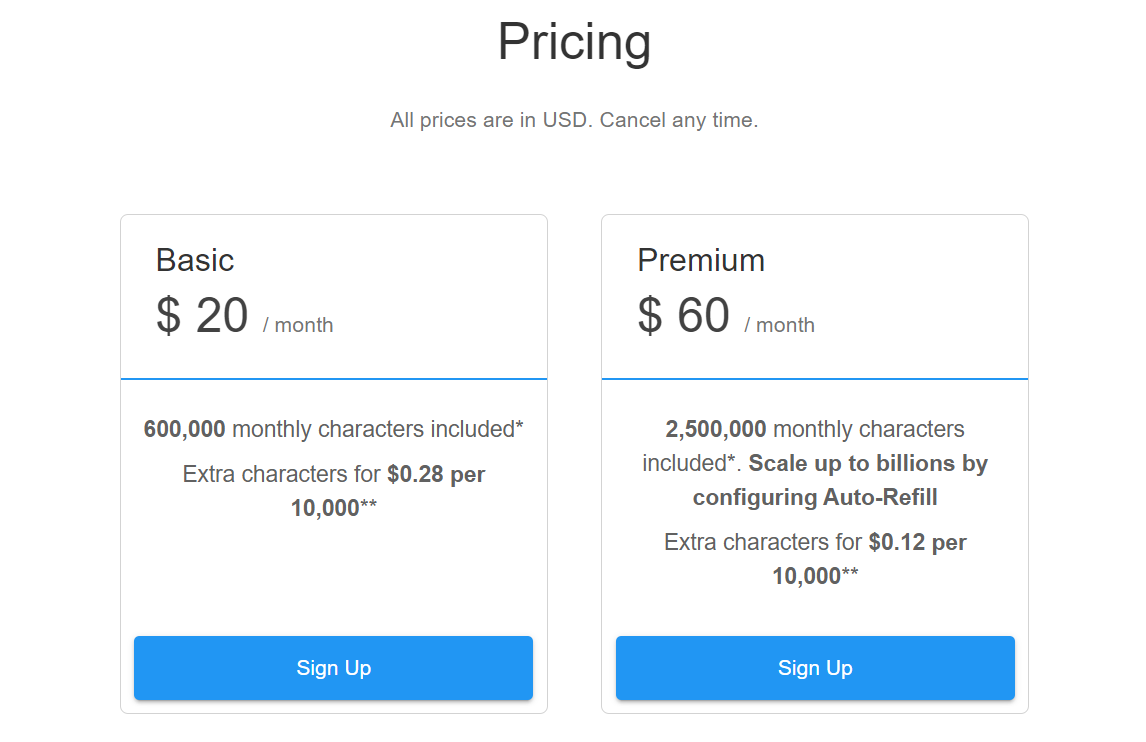Click the '10,000**' footnote text in Basic card
Image resolution: width=1146 pixels, height=742 pixels.
(x=333, y=508)
